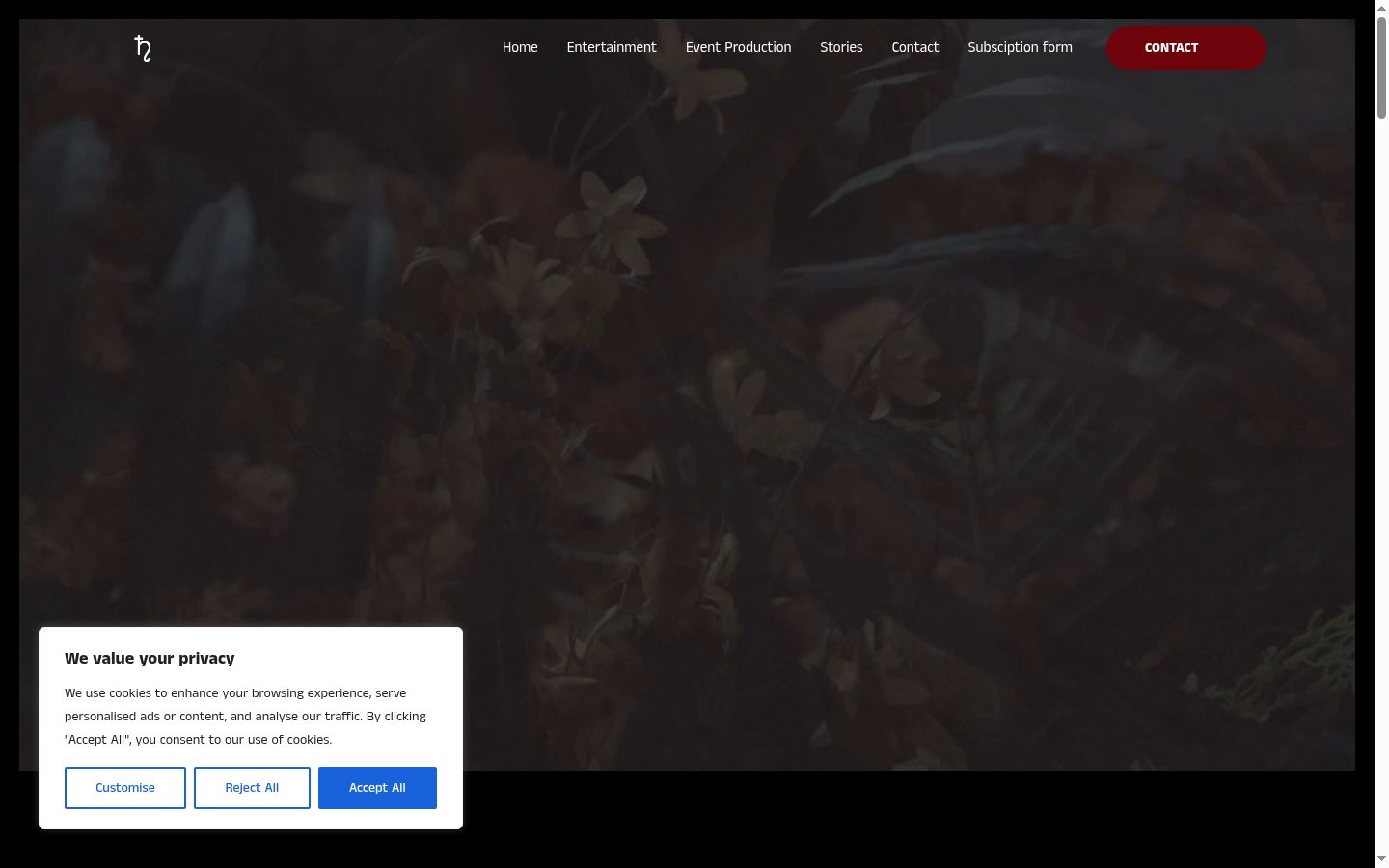Click the Saturn symbol site logo

point(143,48)
